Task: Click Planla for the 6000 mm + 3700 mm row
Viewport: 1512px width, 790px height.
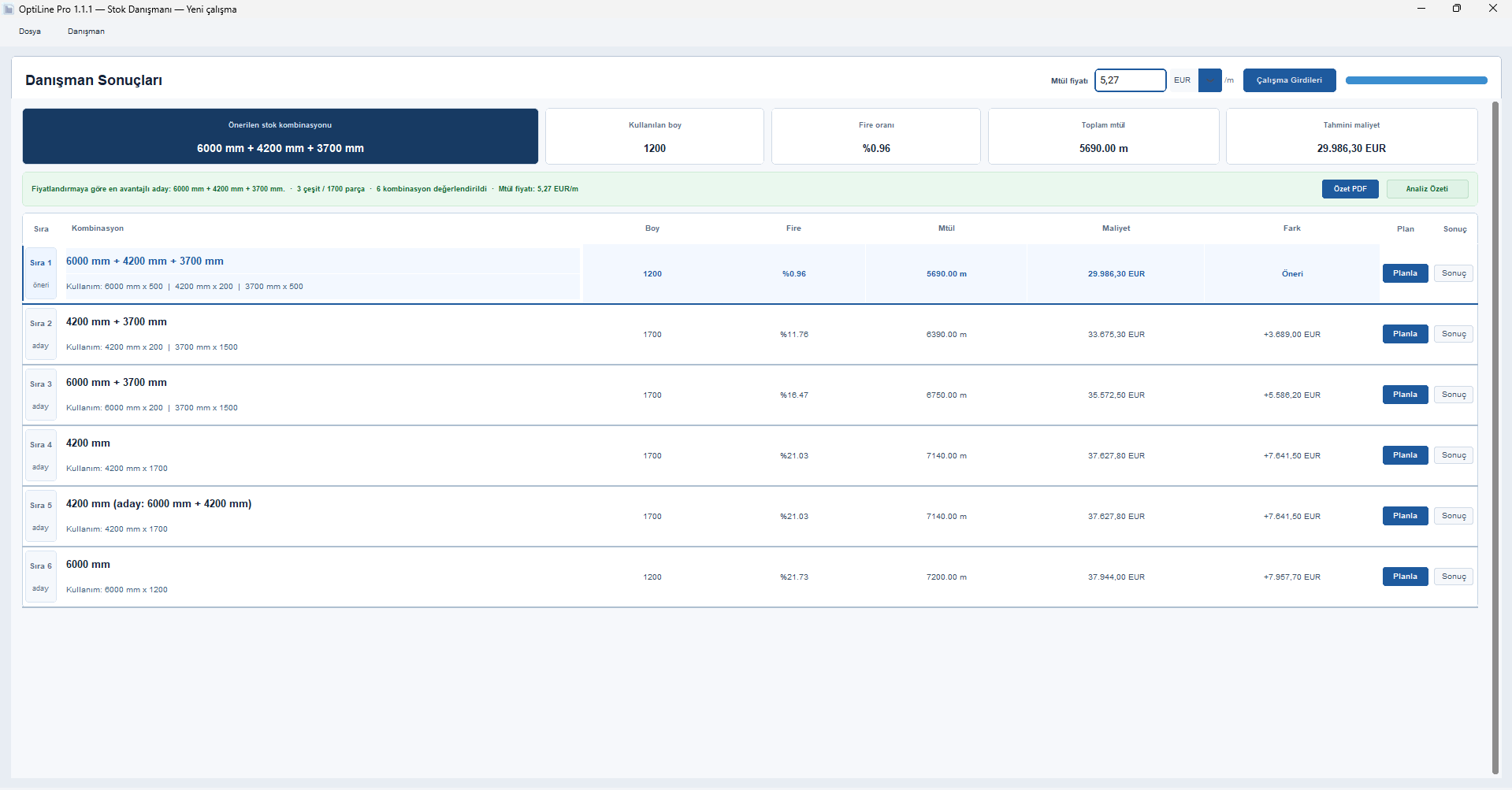Action: 1405,395
